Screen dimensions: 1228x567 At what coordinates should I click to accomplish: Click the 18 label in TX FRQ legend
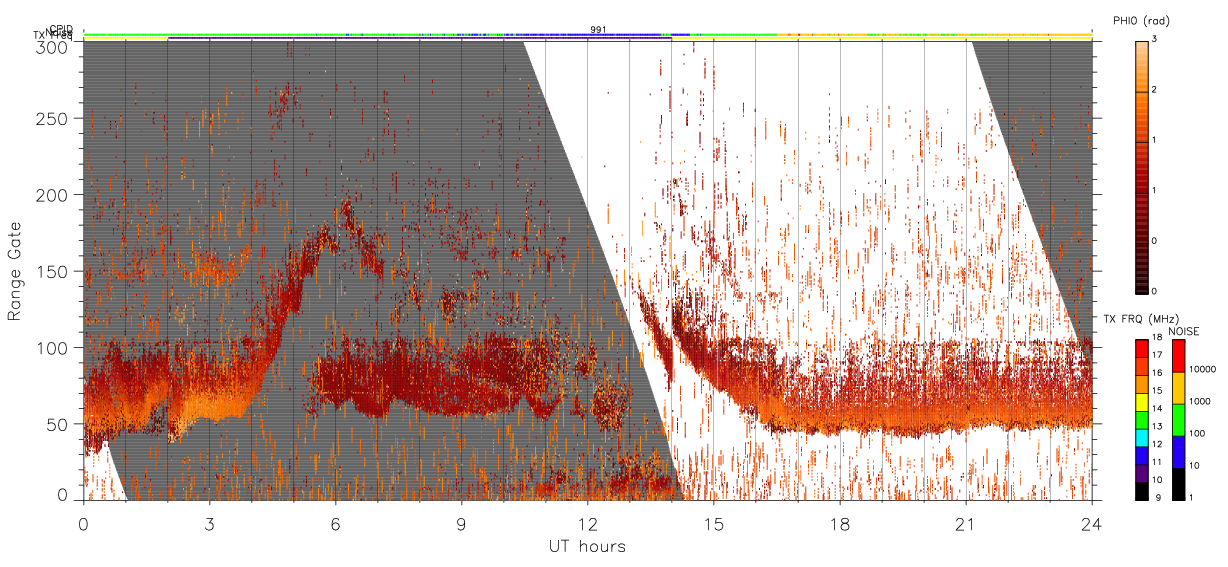(x=1158, y=338)
